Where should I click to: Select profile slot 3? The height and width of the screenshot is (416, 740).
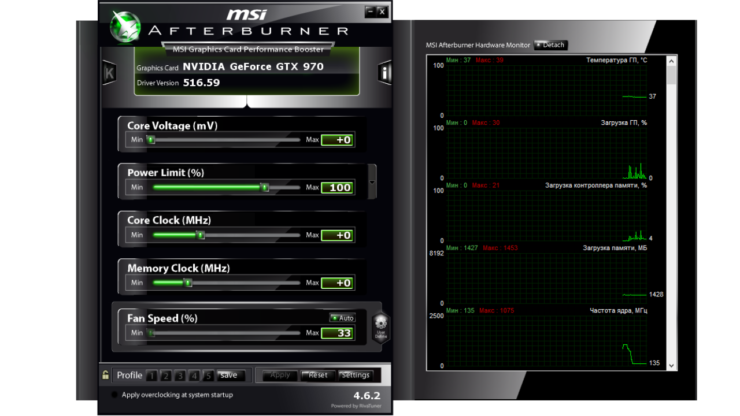pos(180,375)
